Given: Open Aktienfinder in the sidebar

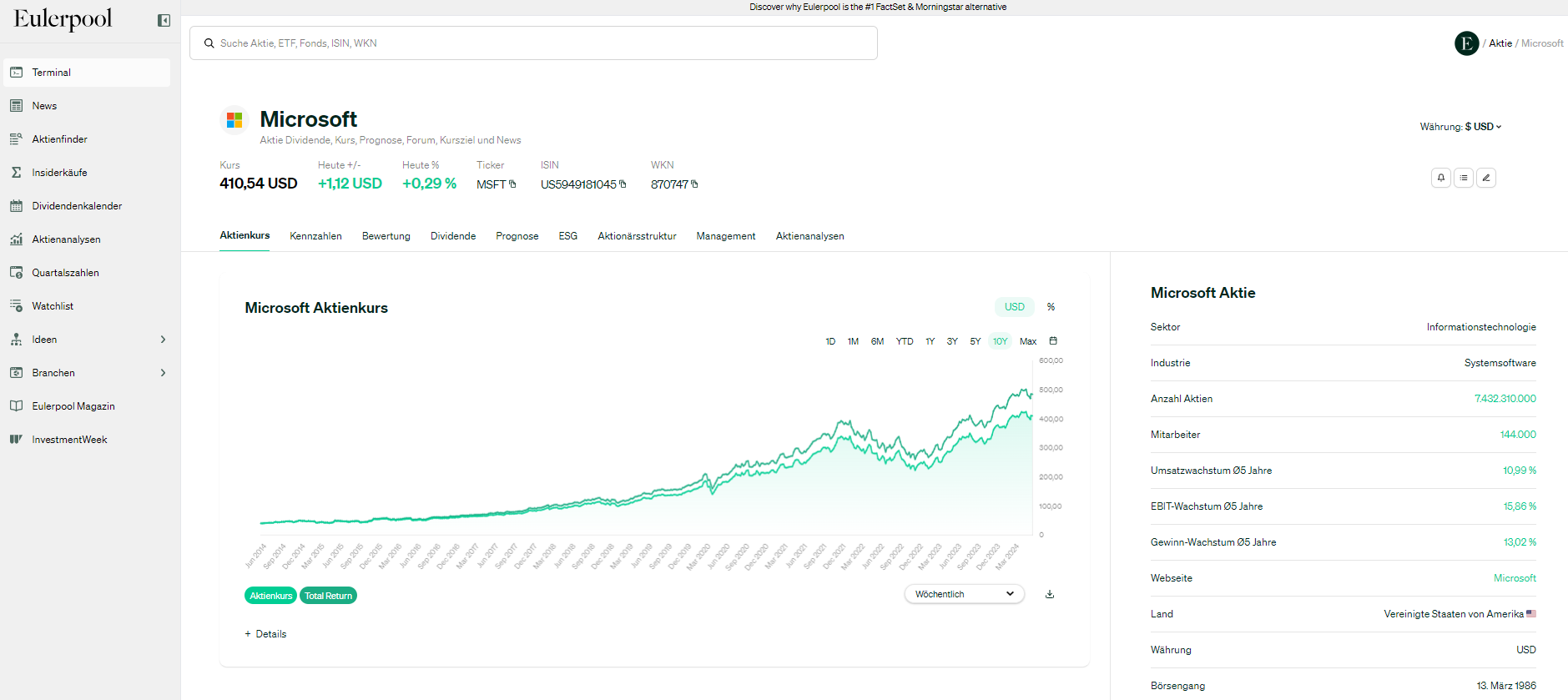Looking at the screenshot, I should click(87, 139).
